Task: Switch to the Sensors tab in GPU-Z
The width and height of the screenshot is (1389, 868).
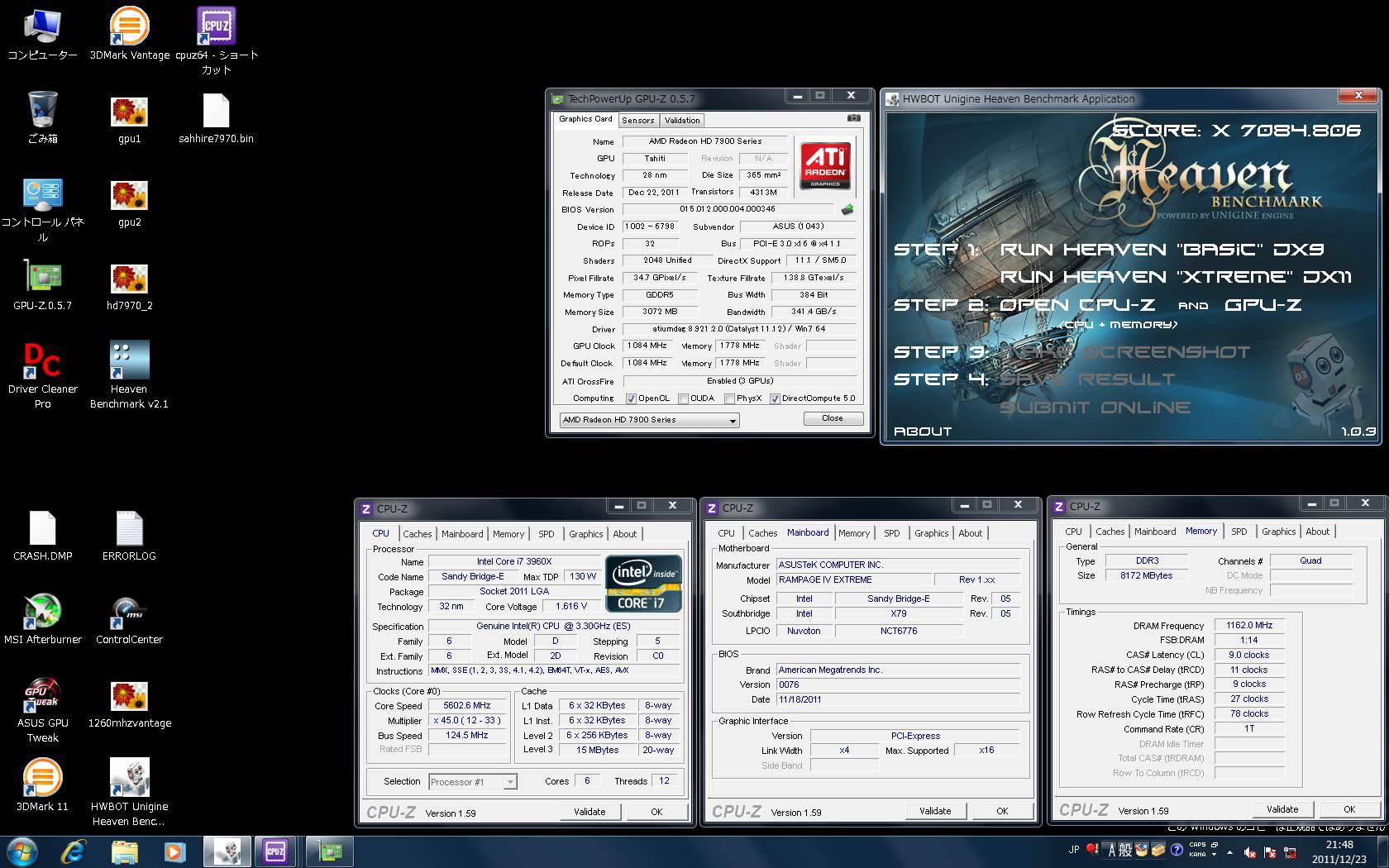Action: coord(637,121)
